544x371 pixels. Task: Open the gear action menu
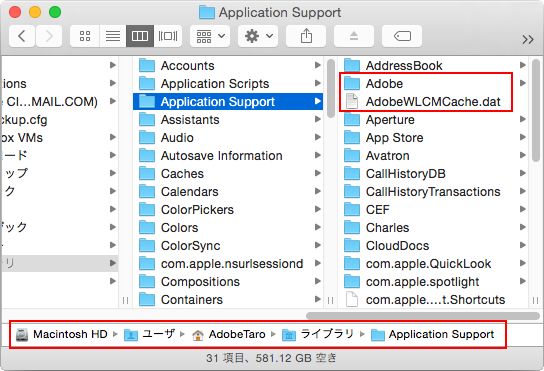(258, 36)
